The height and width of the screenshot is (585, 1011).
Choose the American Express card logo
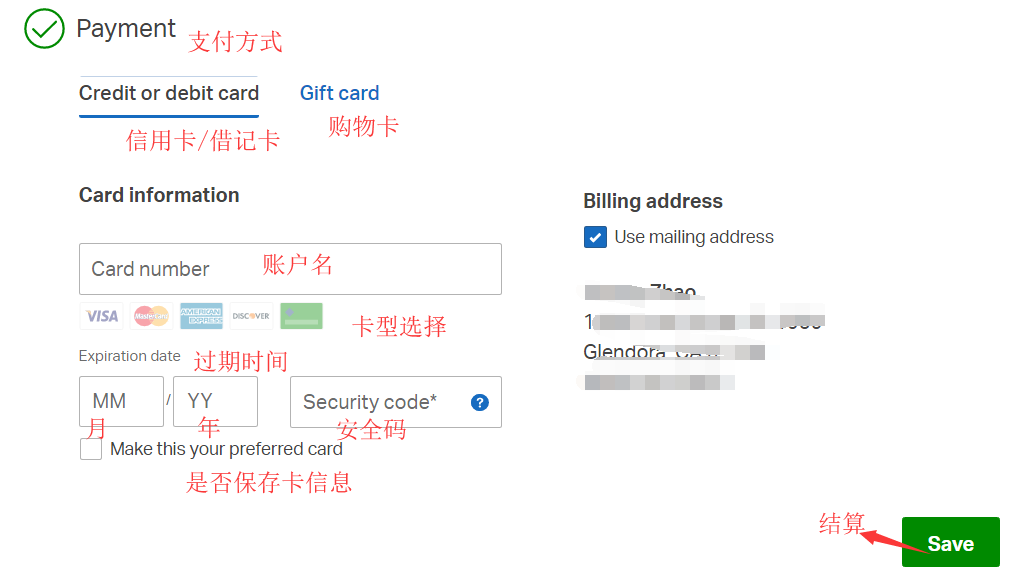[x=201, y=316]
